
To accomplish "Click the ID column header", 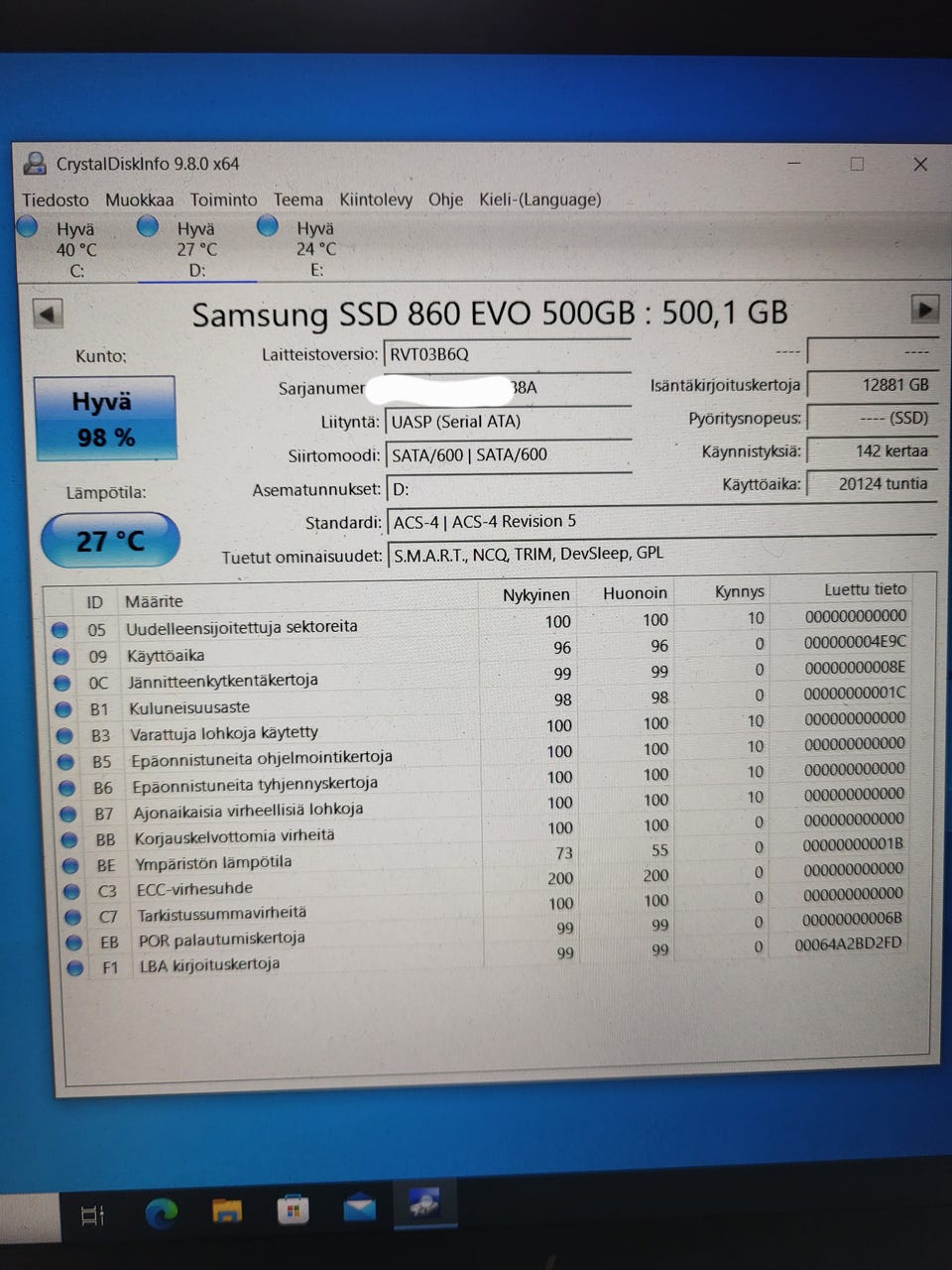I will (94, 602).
